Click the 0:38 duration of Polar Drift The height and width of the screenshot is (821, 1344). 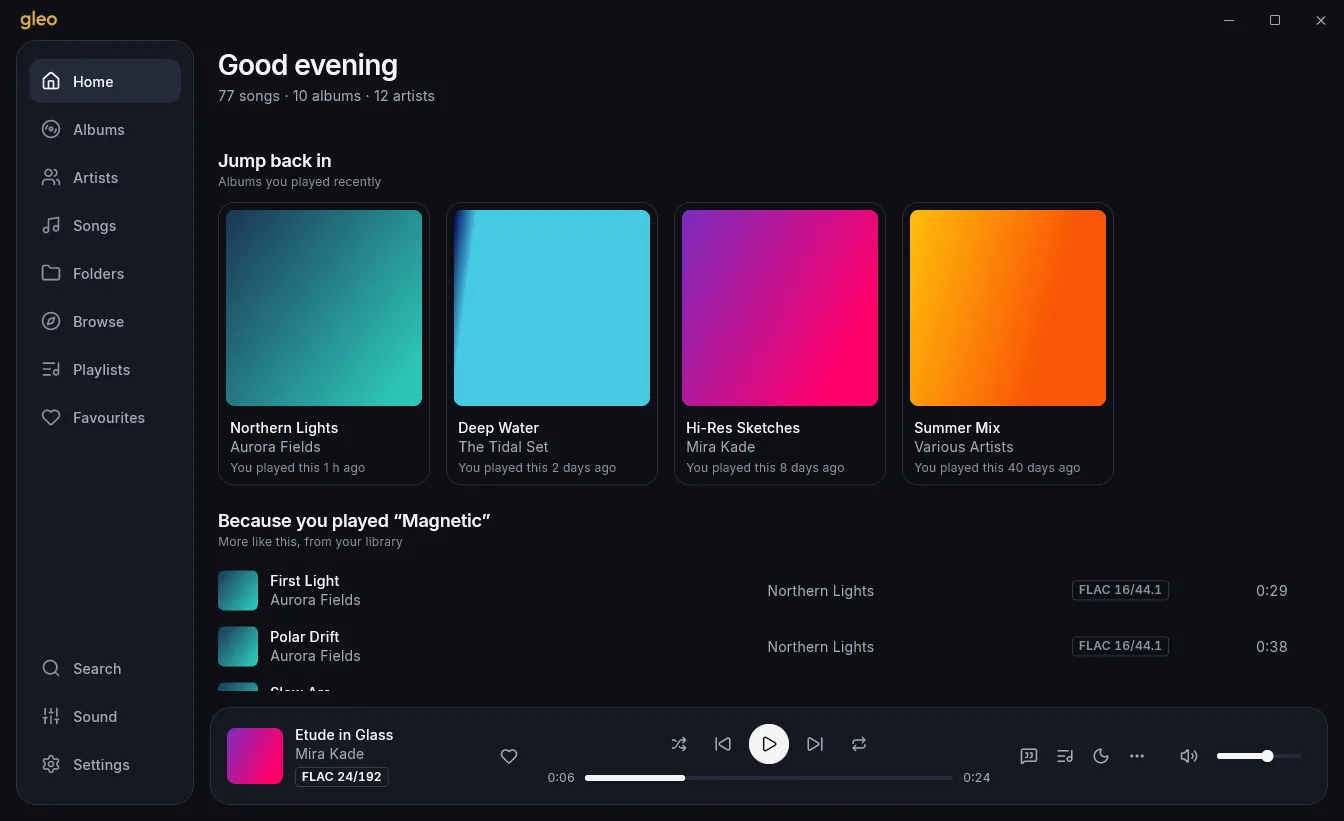click(x=1272, y=647)
